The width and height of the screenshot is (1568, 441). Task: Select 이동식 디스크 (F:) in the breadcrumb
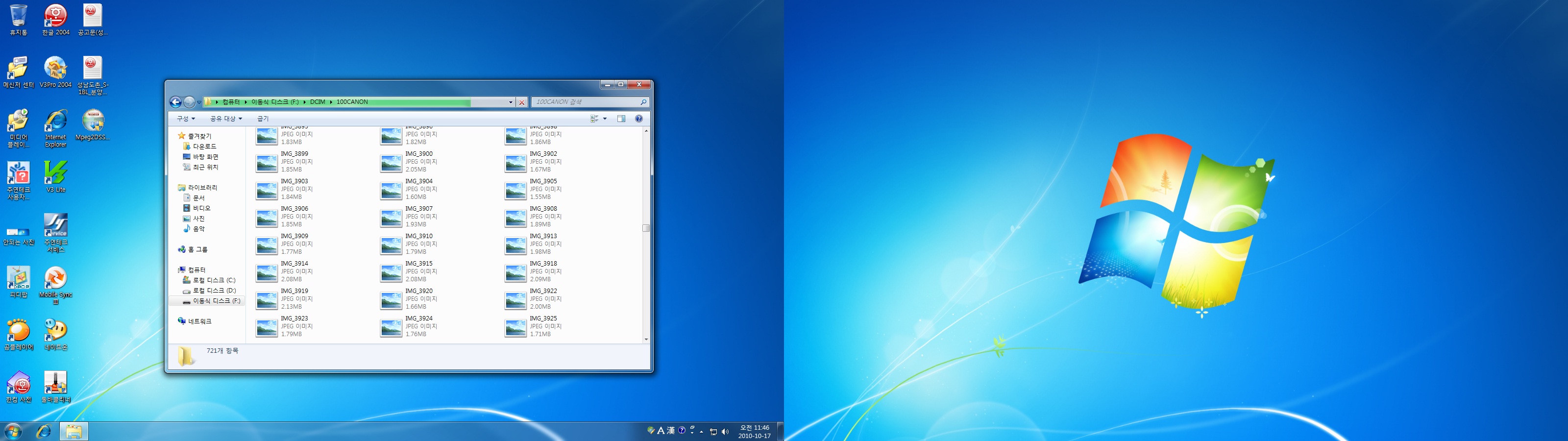pyautogui.click(x=275, y=102)
